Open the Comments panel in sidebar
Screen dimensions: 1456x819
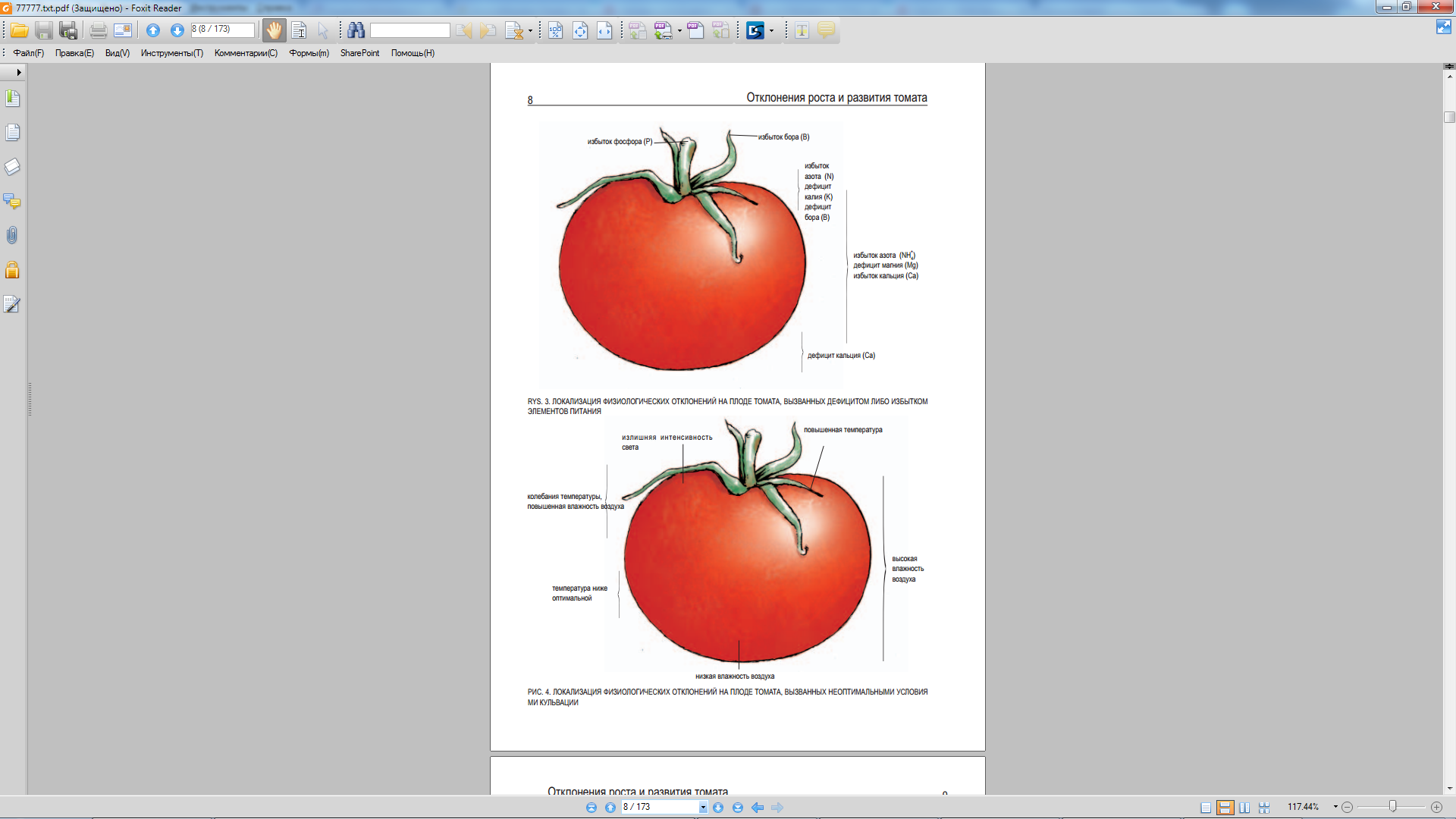click(12, 202)
